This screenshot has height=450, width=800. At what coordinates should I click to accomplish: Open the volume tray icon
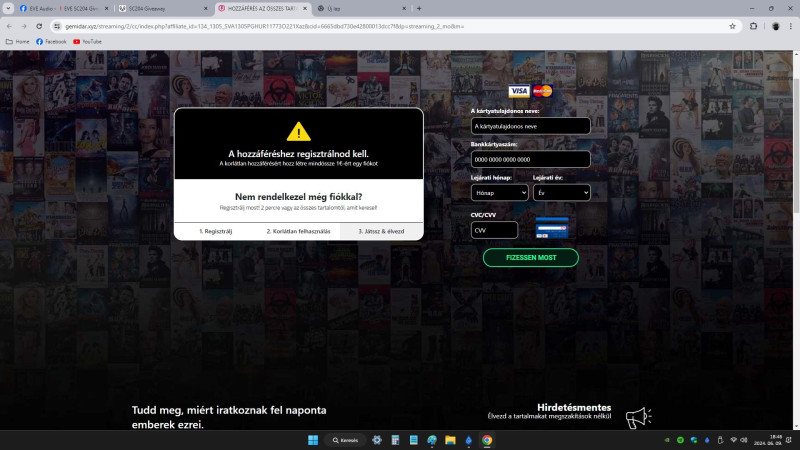coord(744,440)
